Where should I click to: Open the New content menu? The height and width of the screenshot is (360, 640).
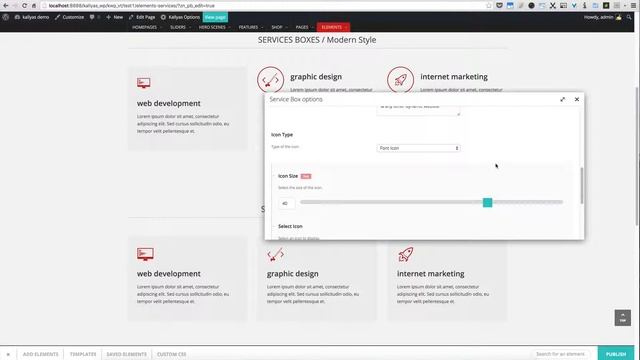pyautogui.click(x=114, y=17)
